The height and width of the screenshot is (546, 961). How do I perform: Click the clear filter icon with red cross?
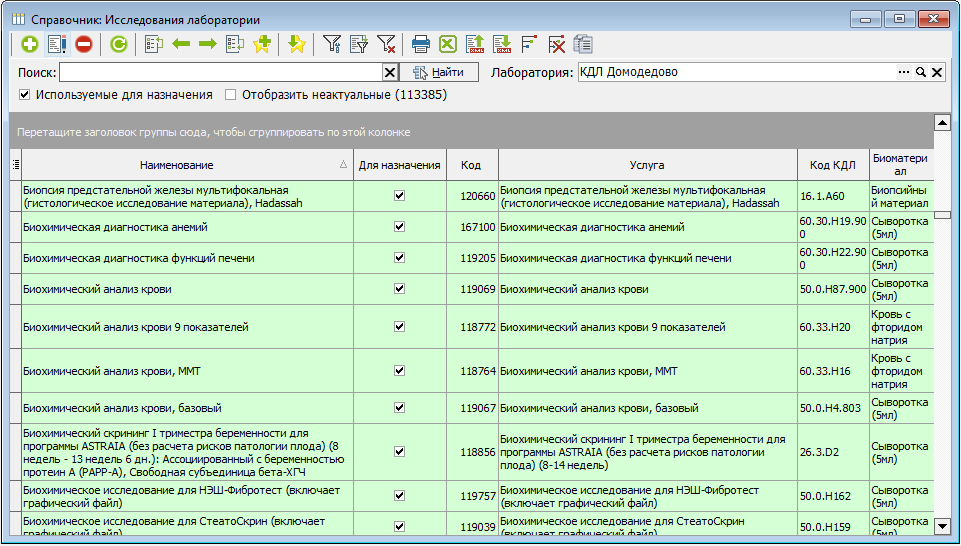click(386, 44)
